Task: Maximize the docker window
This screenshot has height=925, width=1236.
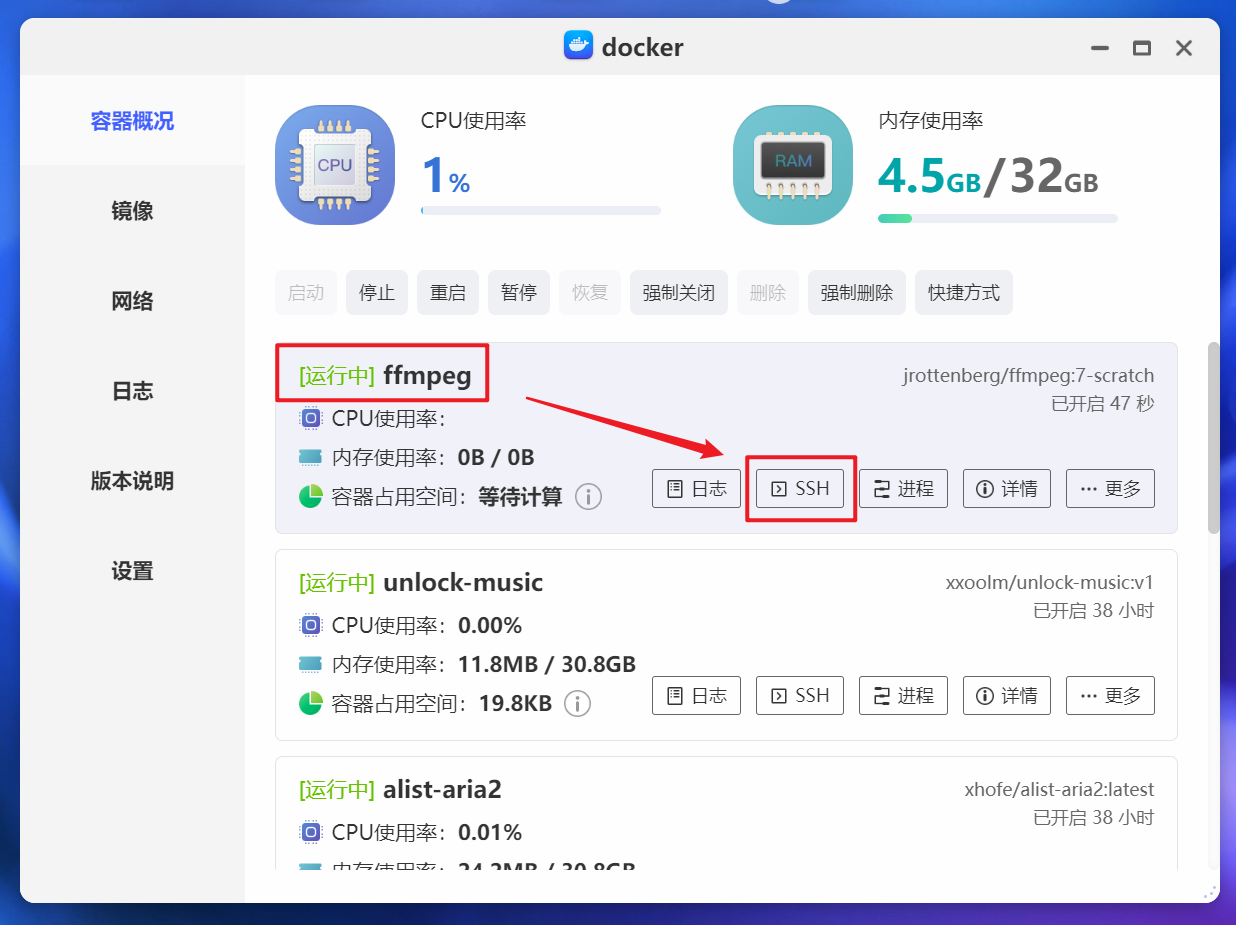Action: (1141, 47)
